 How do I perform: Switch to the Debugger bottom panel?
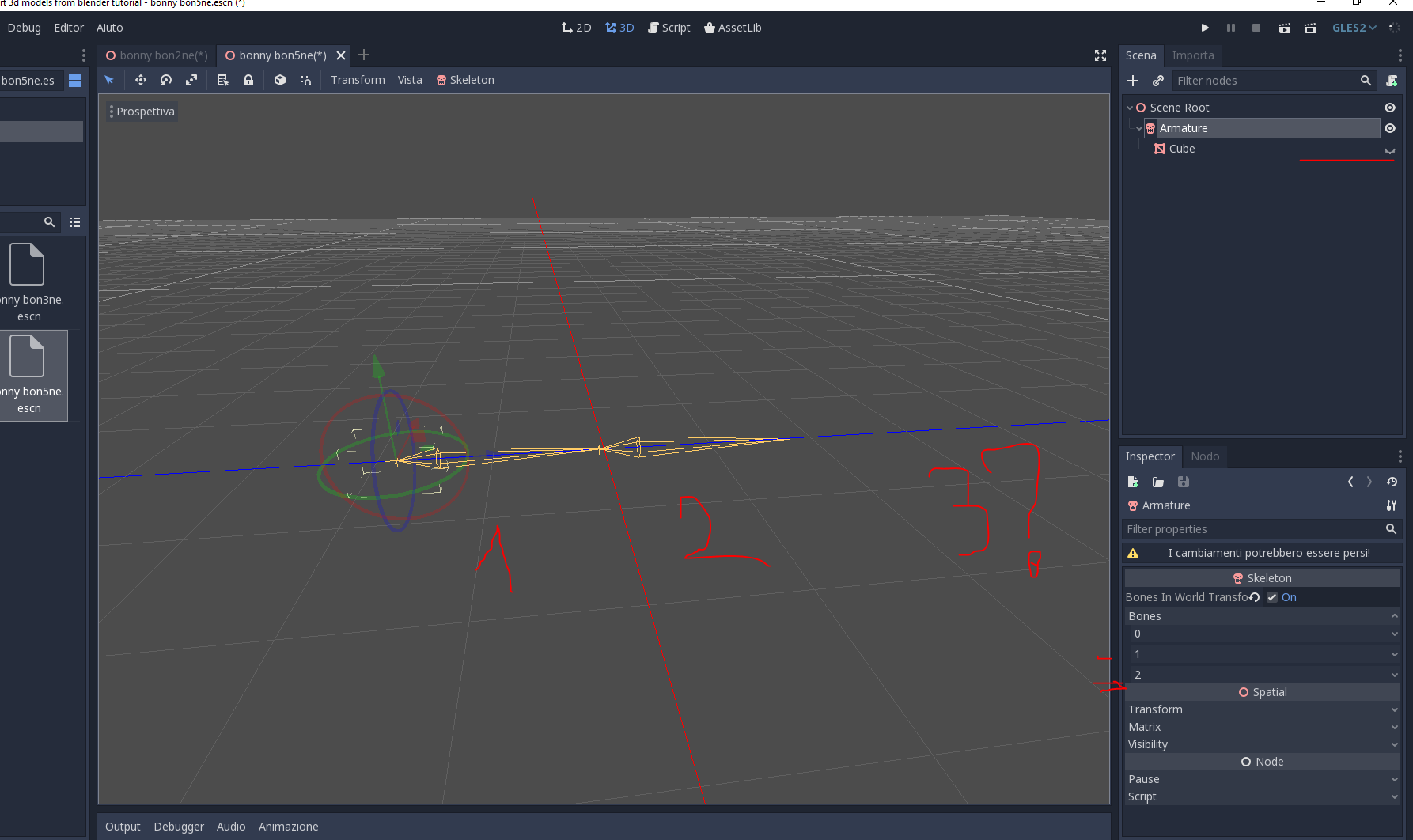pos(179,826)
